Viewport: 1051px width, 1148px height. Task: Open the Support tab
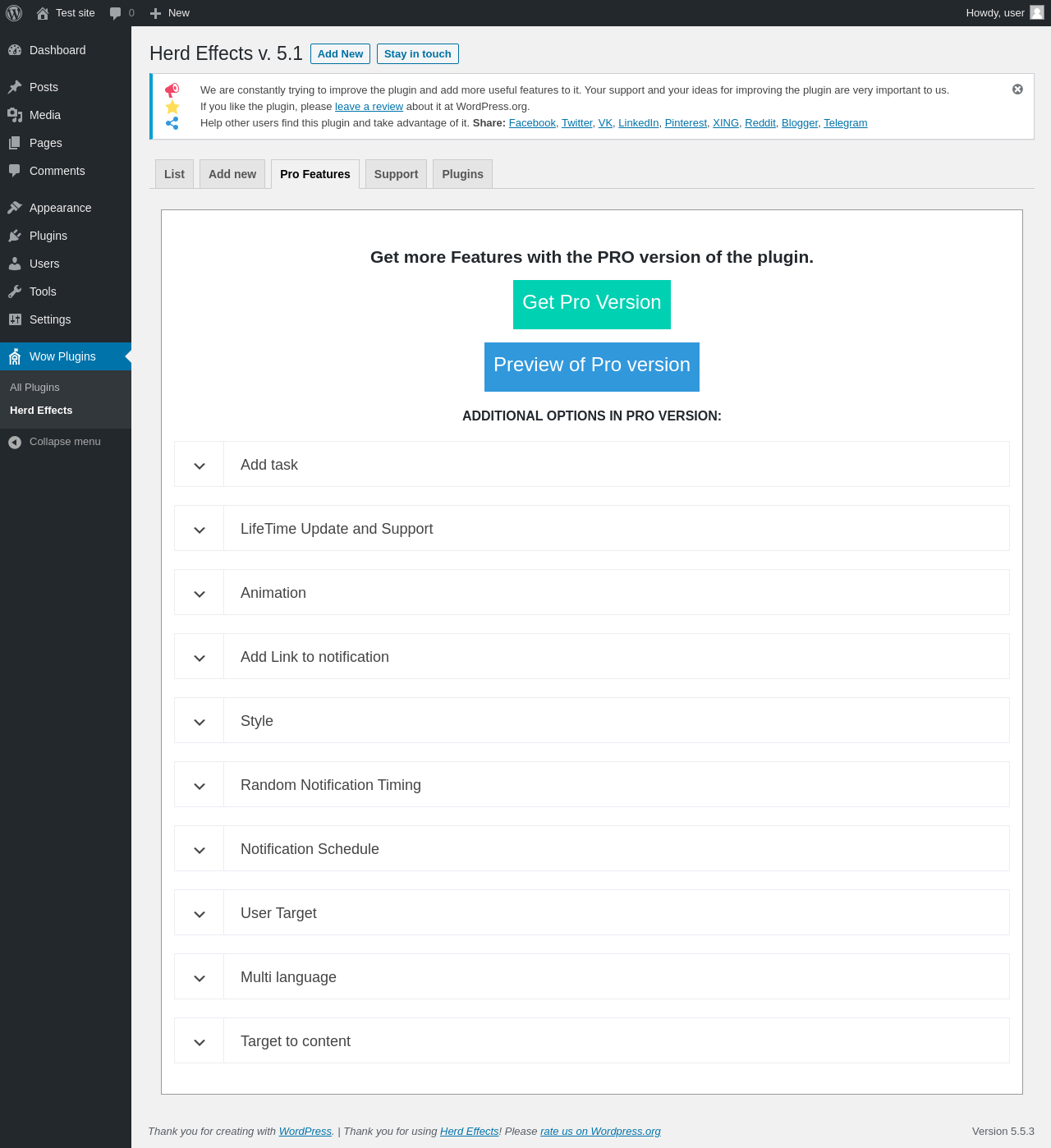click(396, 174)
